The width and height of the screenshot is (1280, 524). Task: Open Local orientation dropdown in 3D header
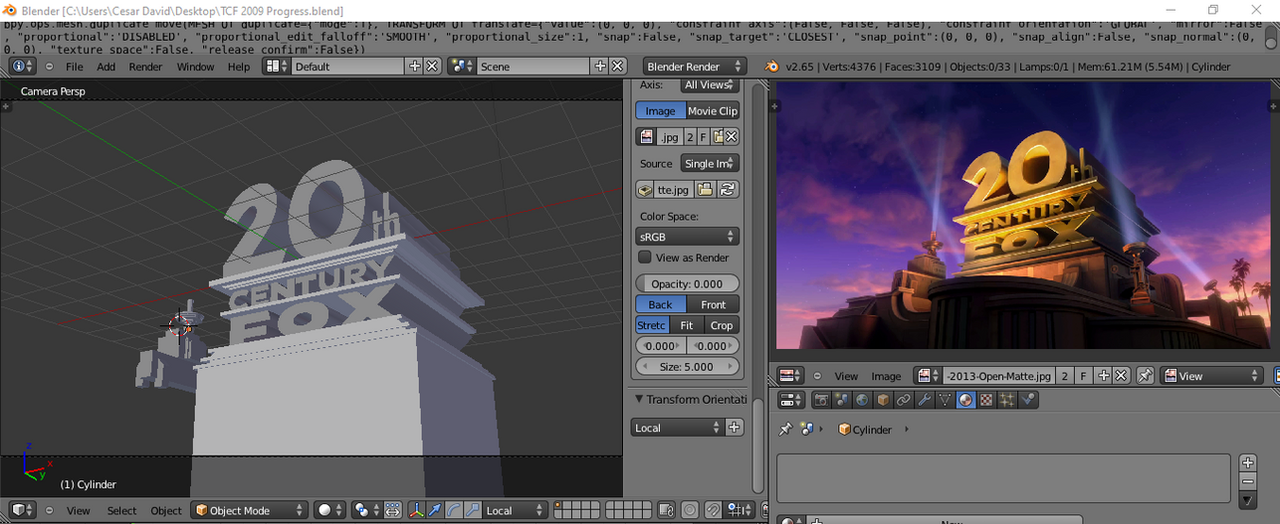tap(513, 510)
